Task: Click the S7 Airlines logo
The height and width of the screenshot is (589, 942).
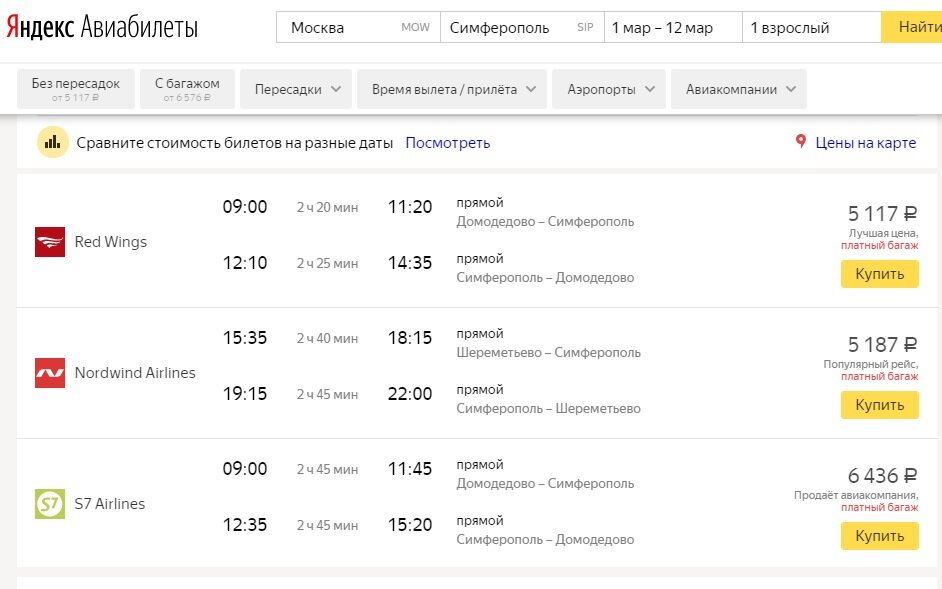Action: pyautogui.click(x=50, y=504)
